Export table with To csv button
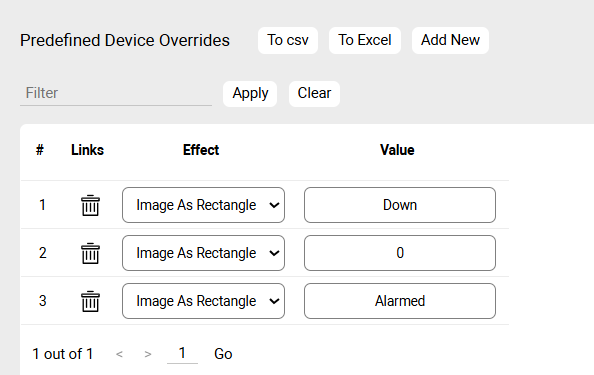Screen dimensions: 594x375 (x=288, y=40)
